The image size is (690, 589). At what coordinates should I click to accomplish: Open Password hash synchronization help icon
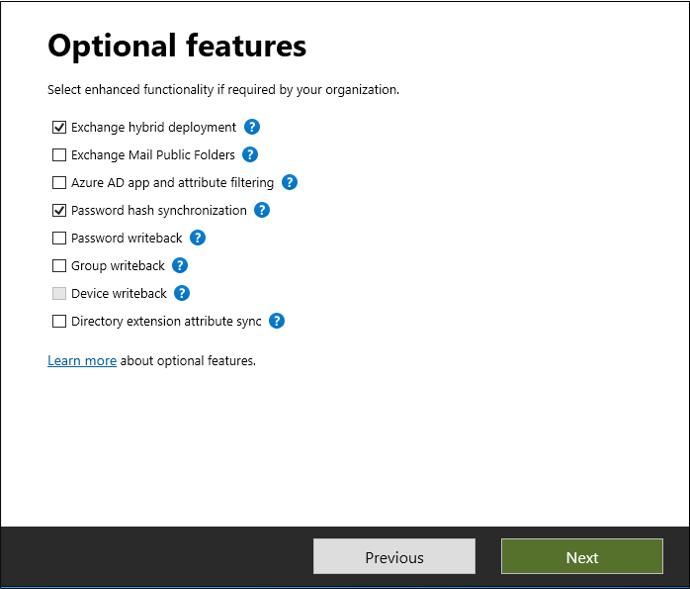[262, 210]
